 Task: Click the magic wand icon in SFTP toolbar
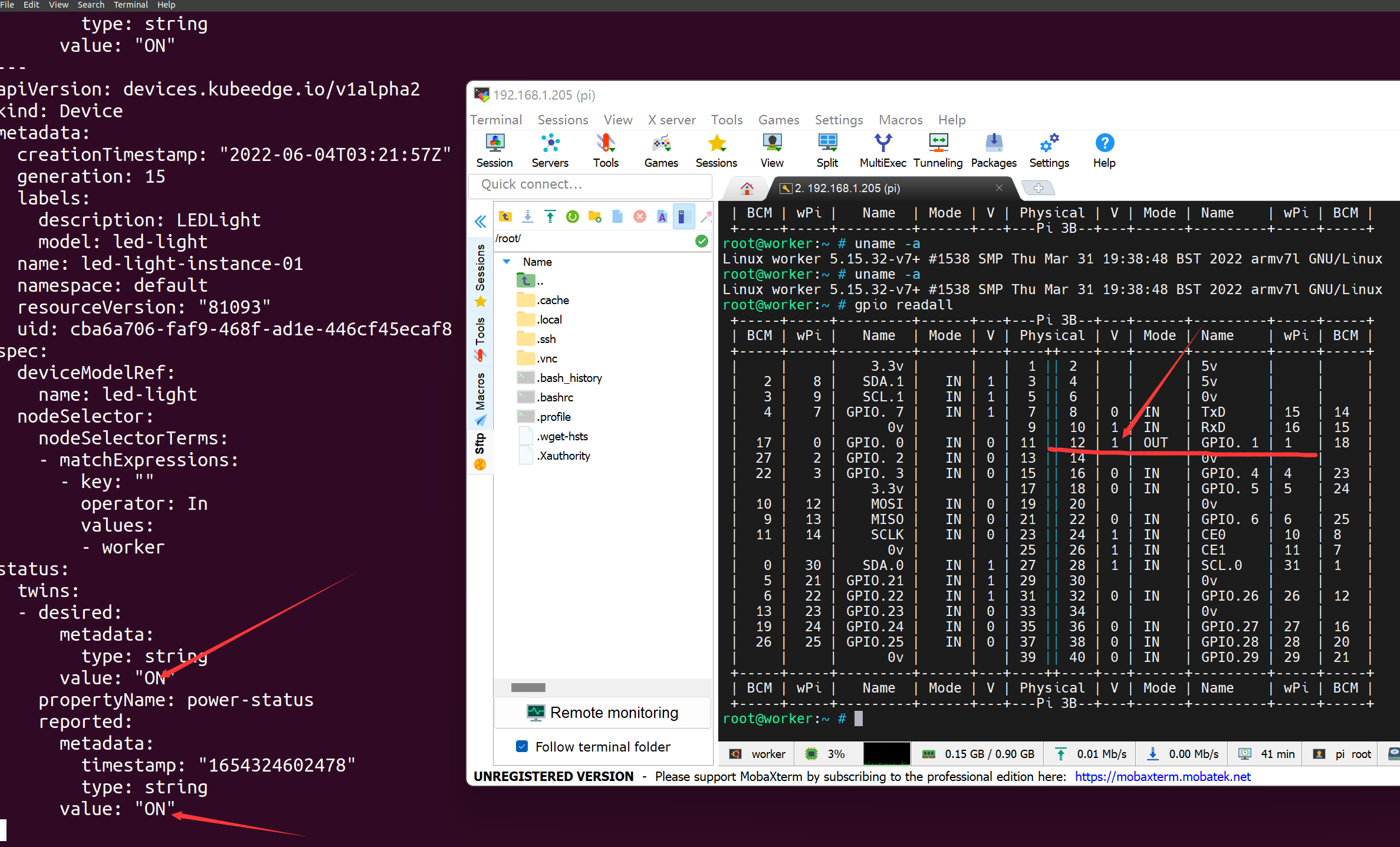click(x=705, y=216)
